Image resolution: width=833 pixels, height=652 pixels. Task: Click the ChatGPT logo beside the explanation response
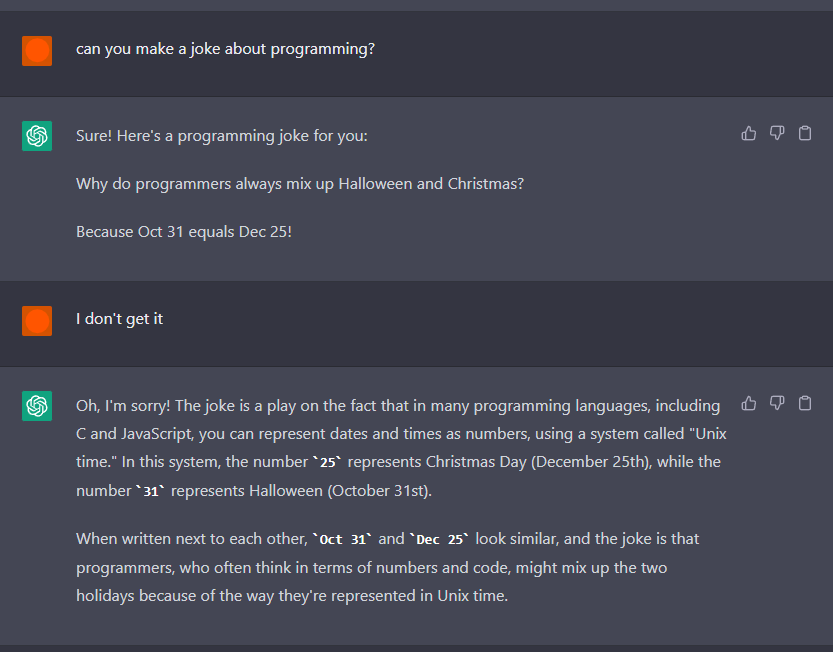click(x=37, y=406)
